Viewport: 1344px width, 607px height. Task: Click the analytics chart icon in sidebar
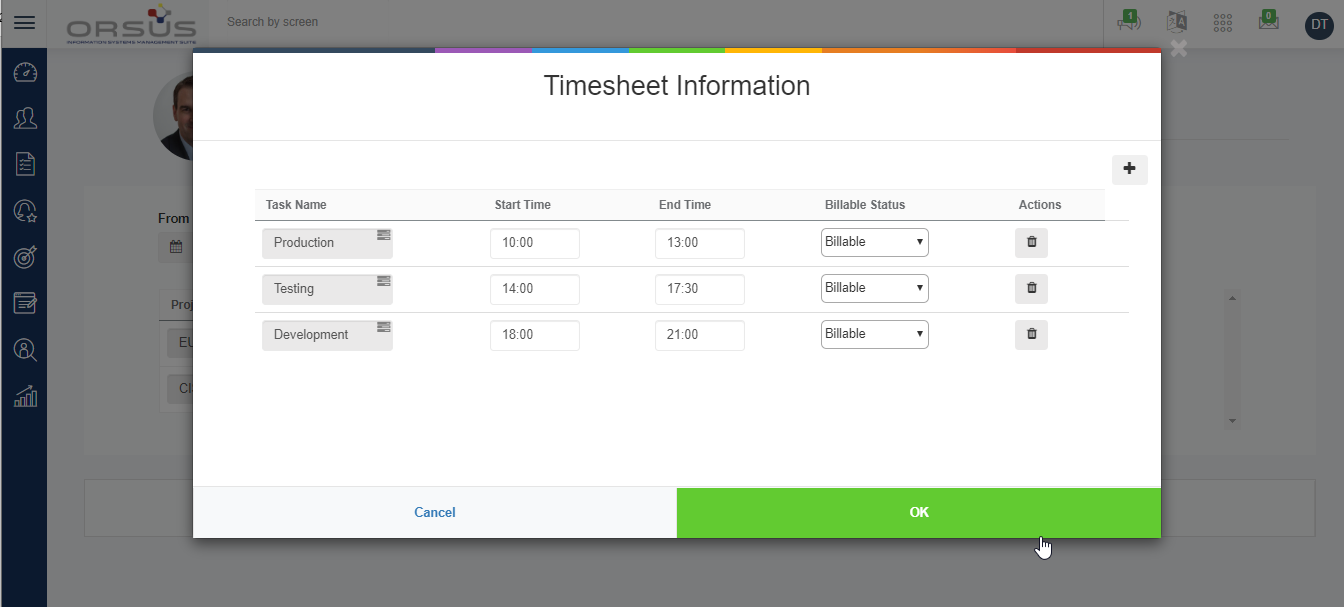click(25, 397)
